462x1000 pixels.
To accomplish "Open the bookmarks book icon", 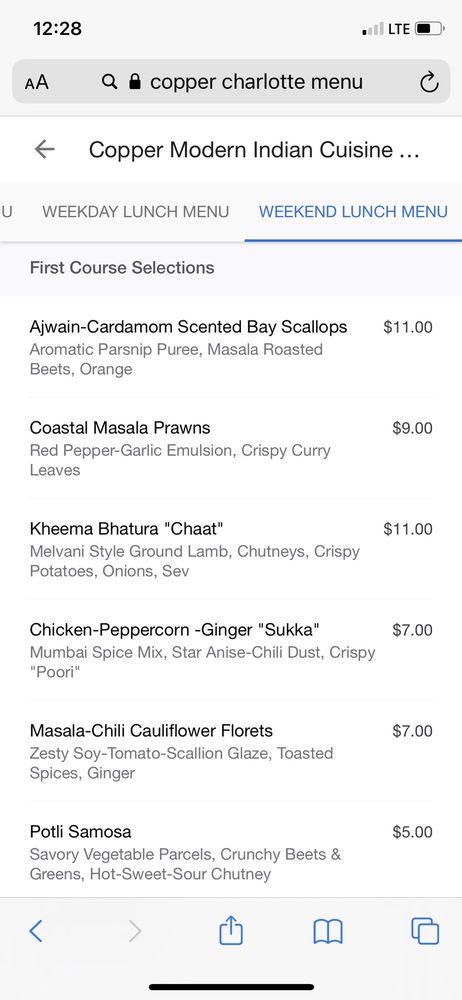I will (328, 932).
